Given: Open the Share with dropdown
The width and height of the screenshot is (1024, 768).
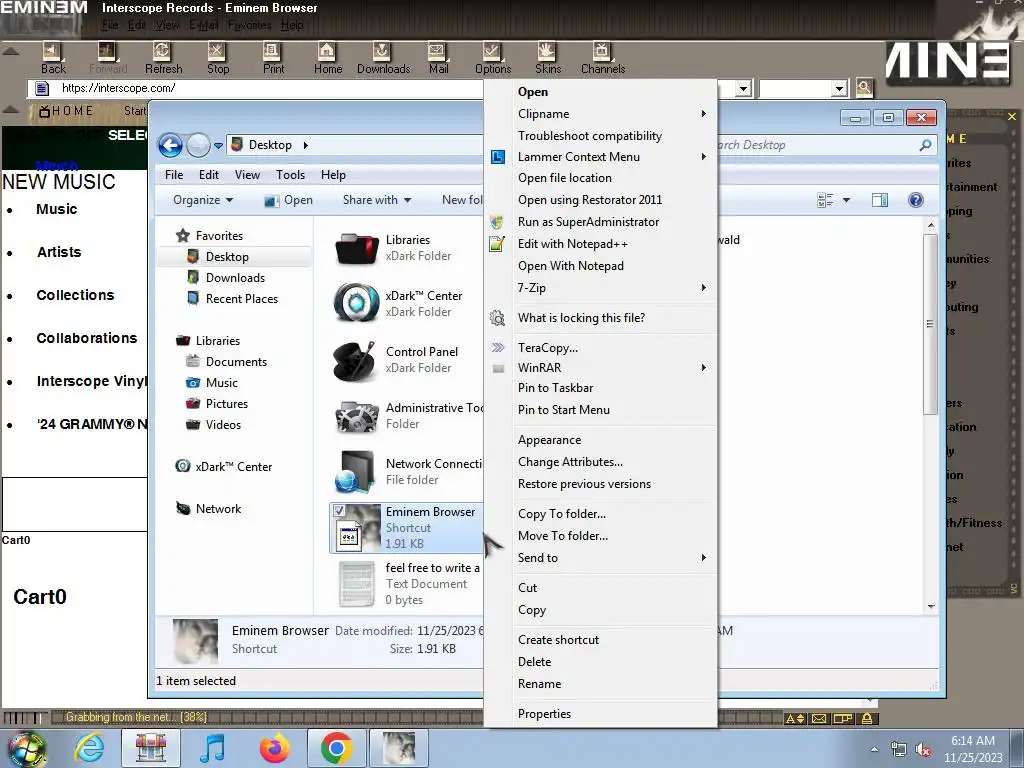Looking at the screenshot, I should pyautogui.click(x=377, y=200).
